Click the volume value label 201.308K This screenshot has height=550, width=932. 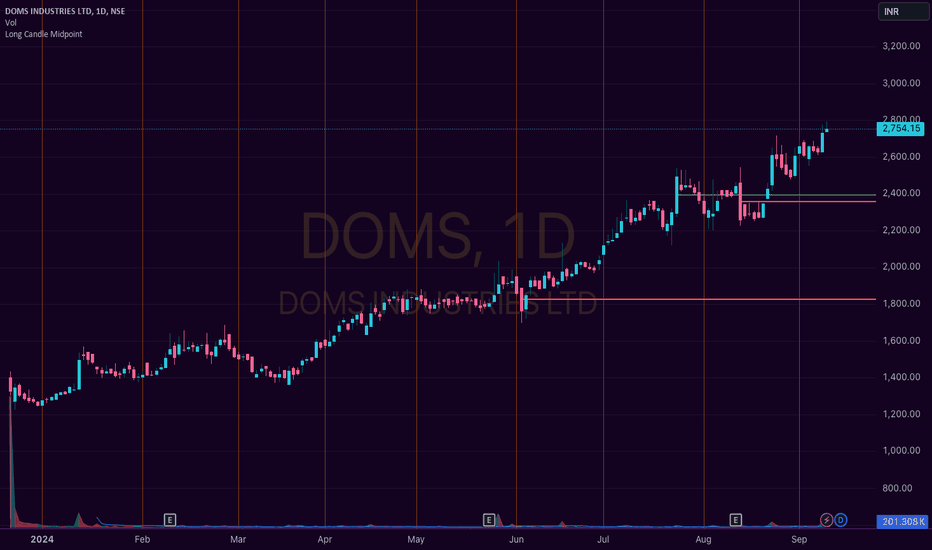tap(902, 521)
